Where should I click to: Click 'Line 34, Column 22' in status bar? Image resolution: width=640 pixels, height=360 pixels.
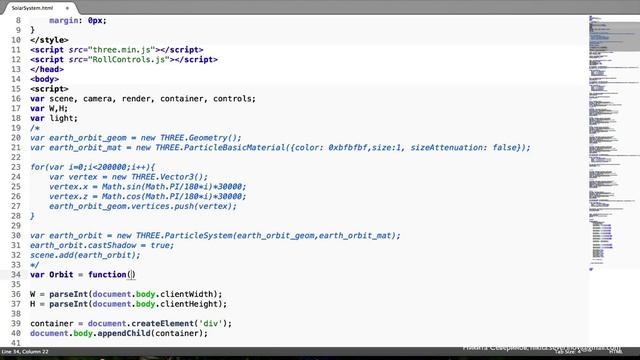click(25, 352)
